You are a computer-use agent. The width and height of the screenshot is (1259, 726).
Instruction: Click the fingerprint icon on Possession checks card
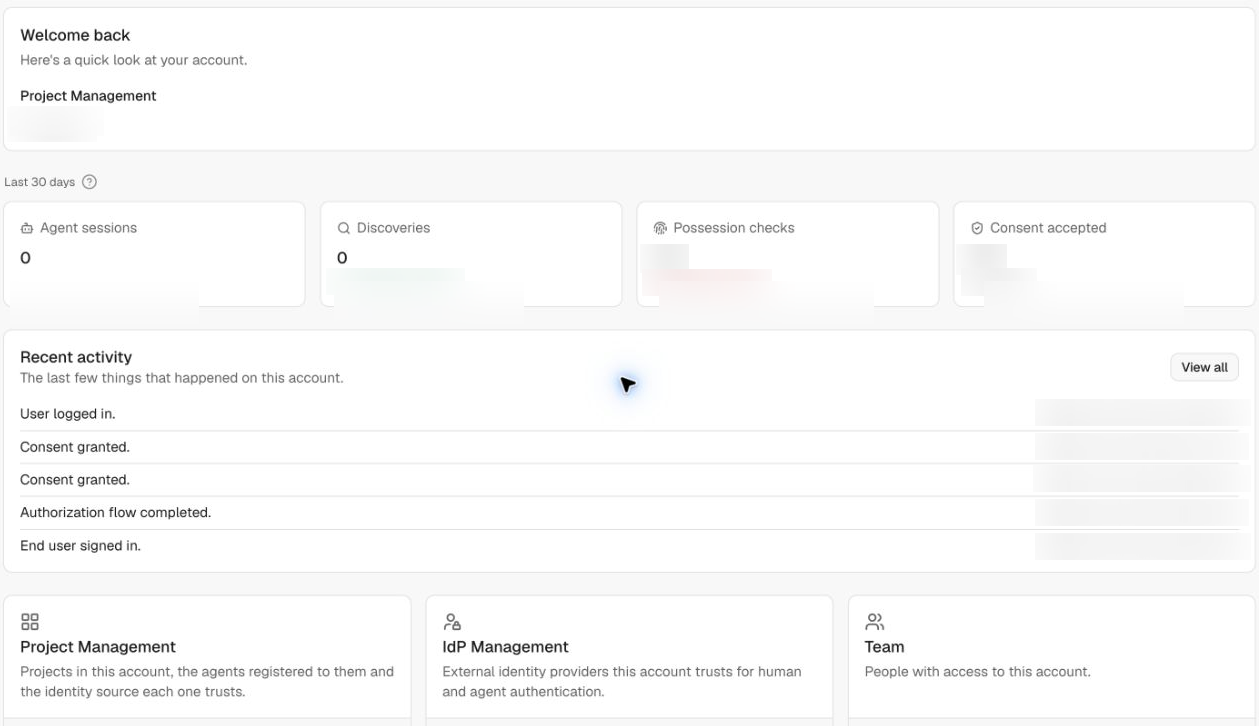point(660,228)
